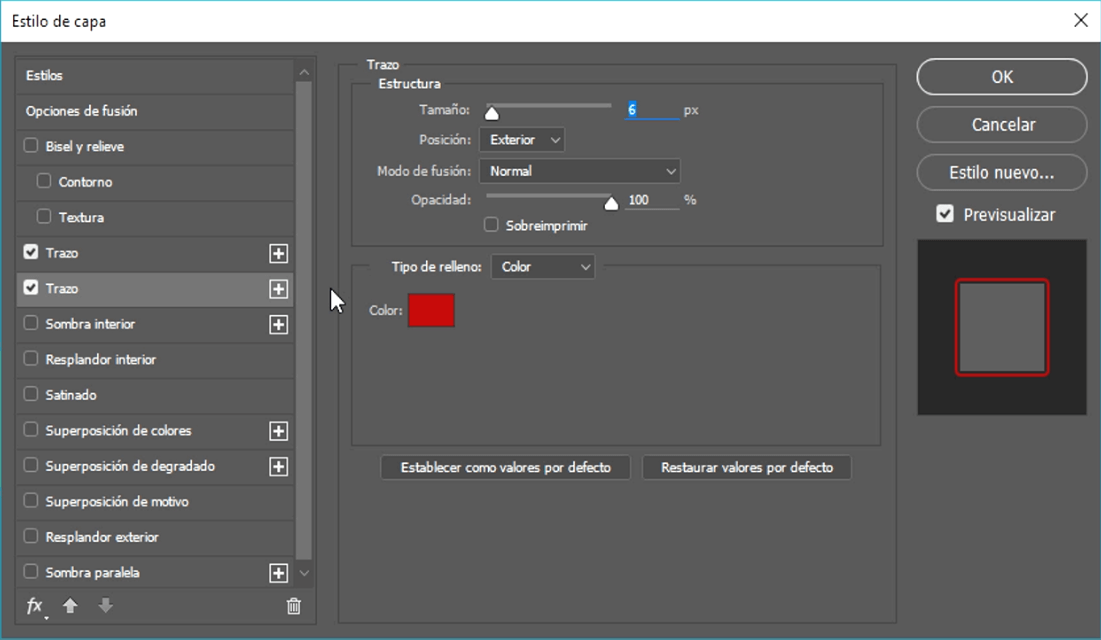Select the Resplandor interior list item label
The height and width of the screenshot is (640, 1101).
pyautogui.click(x=100, y=360)
